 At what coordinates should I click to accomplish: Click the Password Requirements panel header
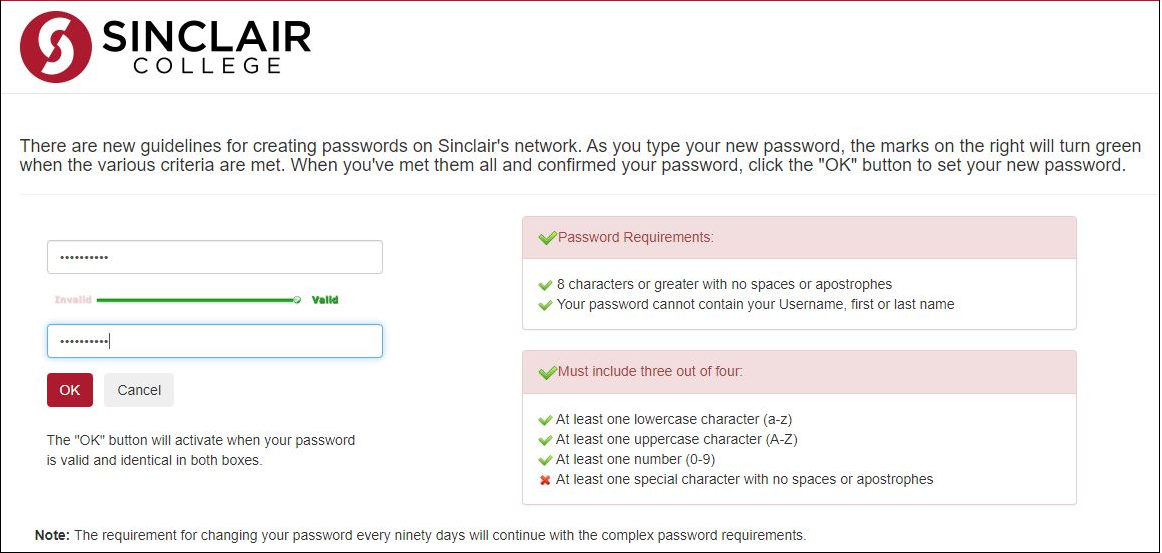coord(798,238)
